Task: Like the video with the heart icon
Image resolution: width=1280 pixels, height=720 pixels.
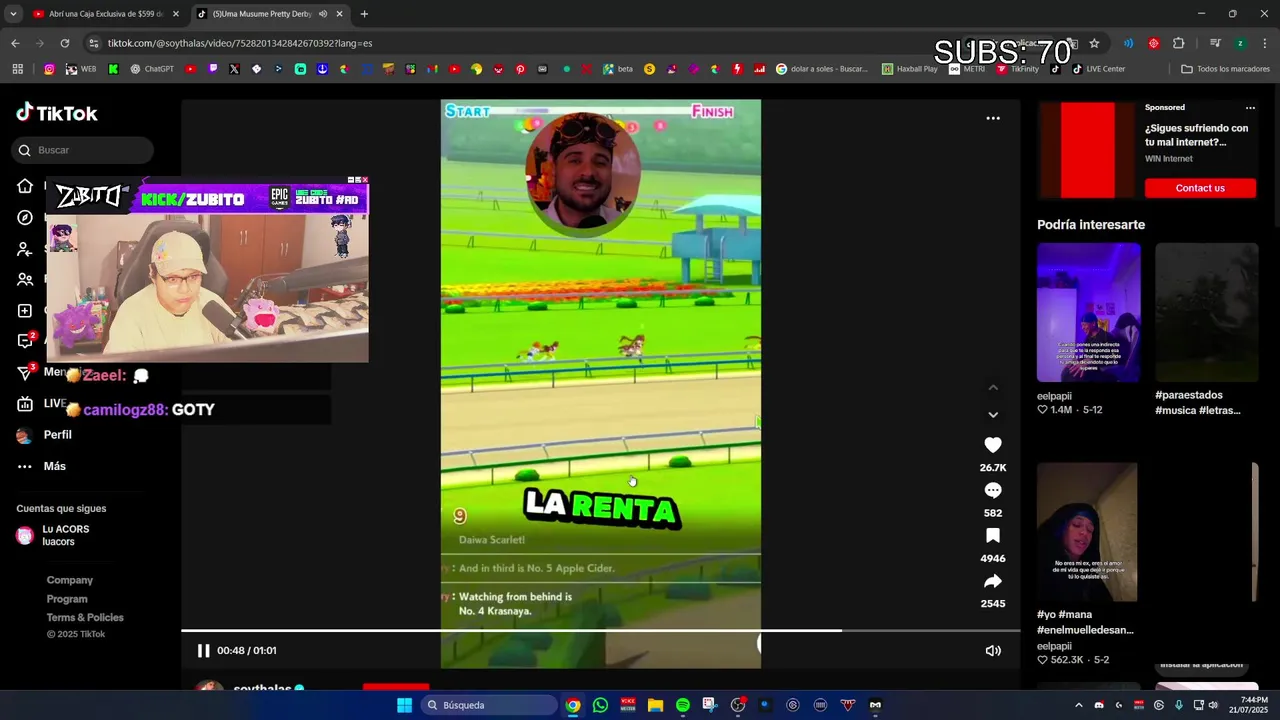Action: click(993, 445)
